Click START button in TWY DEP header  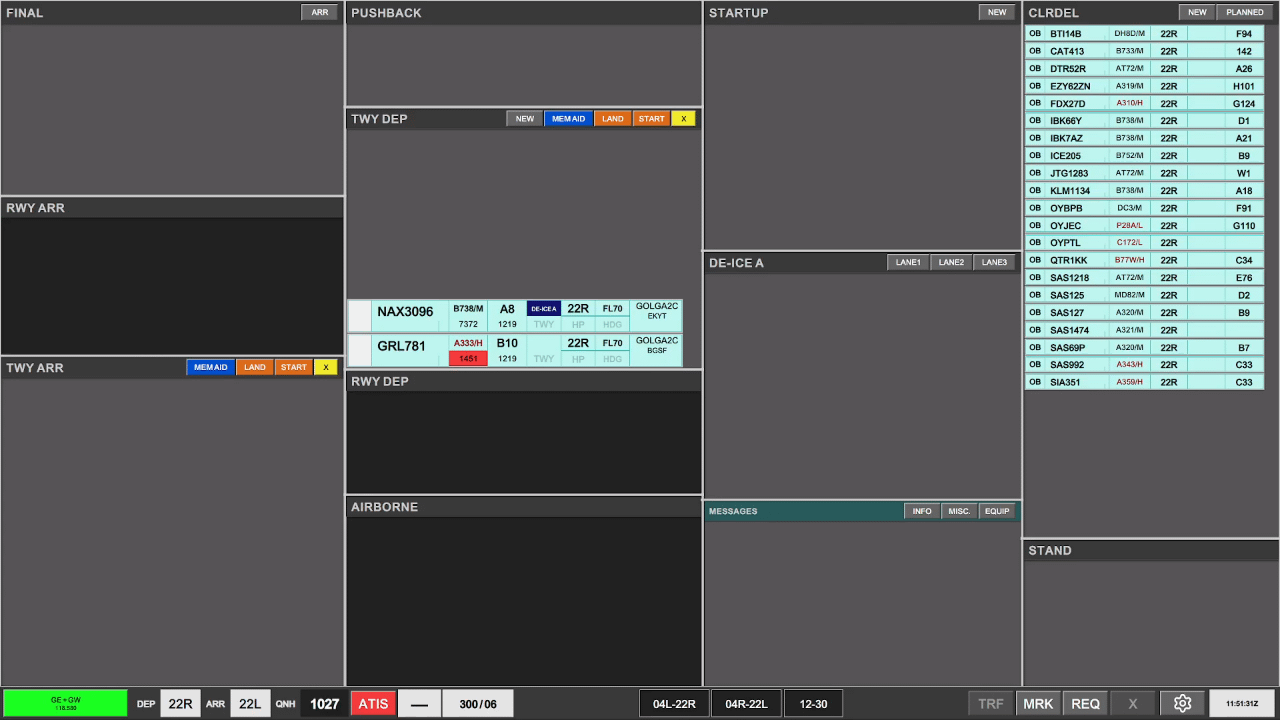tap(651, 119)
